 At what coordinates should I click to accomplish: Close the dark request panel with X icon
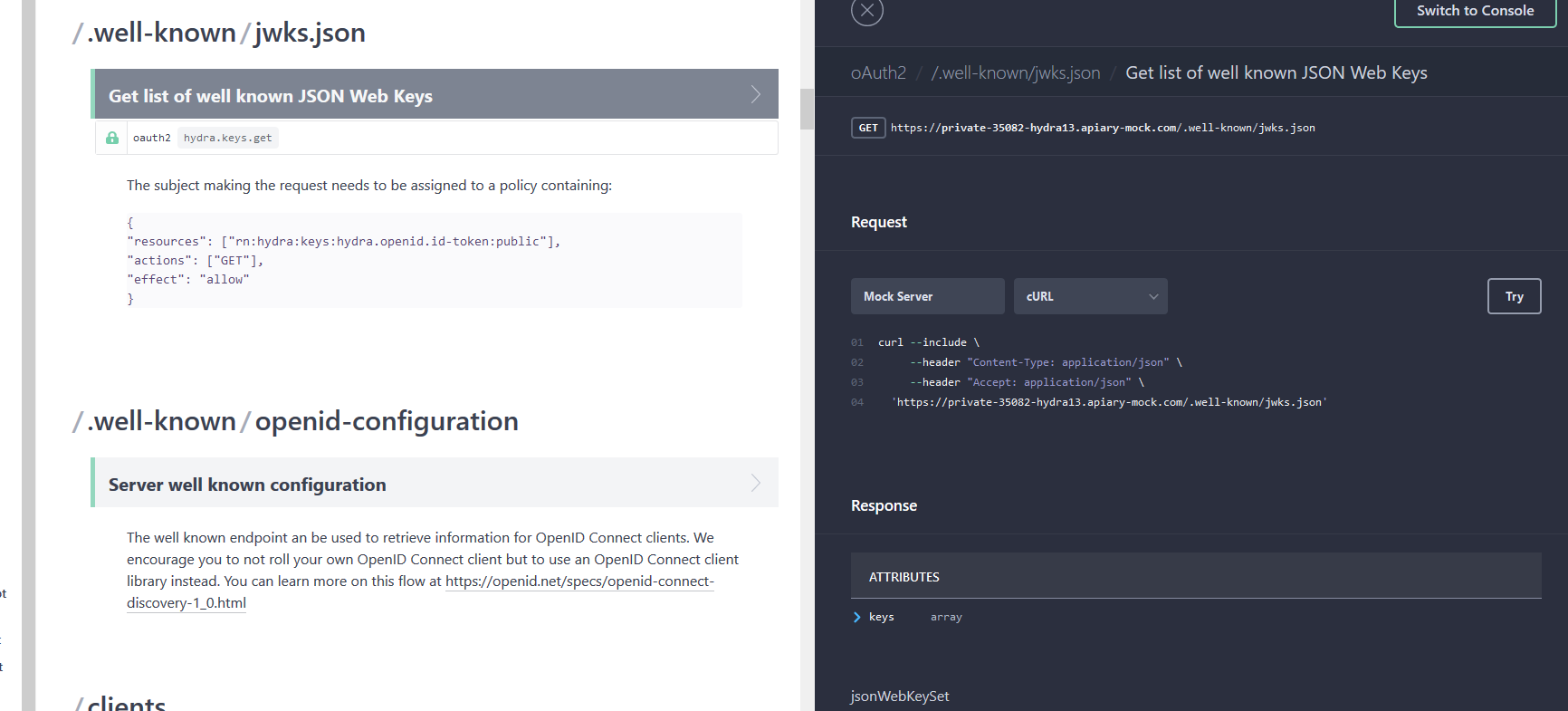pyautogui.click(x=866, y=10)
